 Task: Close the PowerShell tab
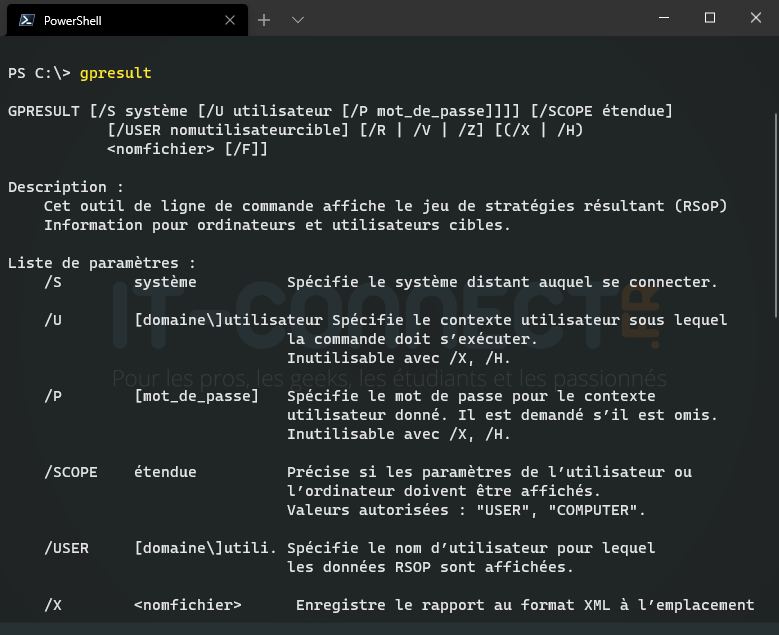pyautogui.click(x=230, y=20)
